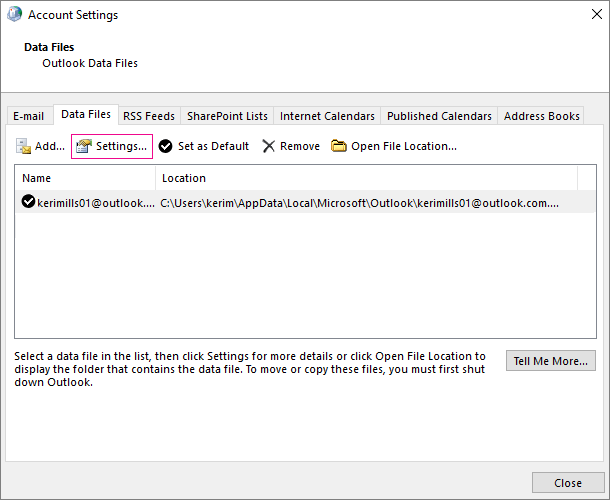The width and height of the screenshot is (610, 500).
Task: Click the 'Set as Default' label
Action: (x=213, y=146)
